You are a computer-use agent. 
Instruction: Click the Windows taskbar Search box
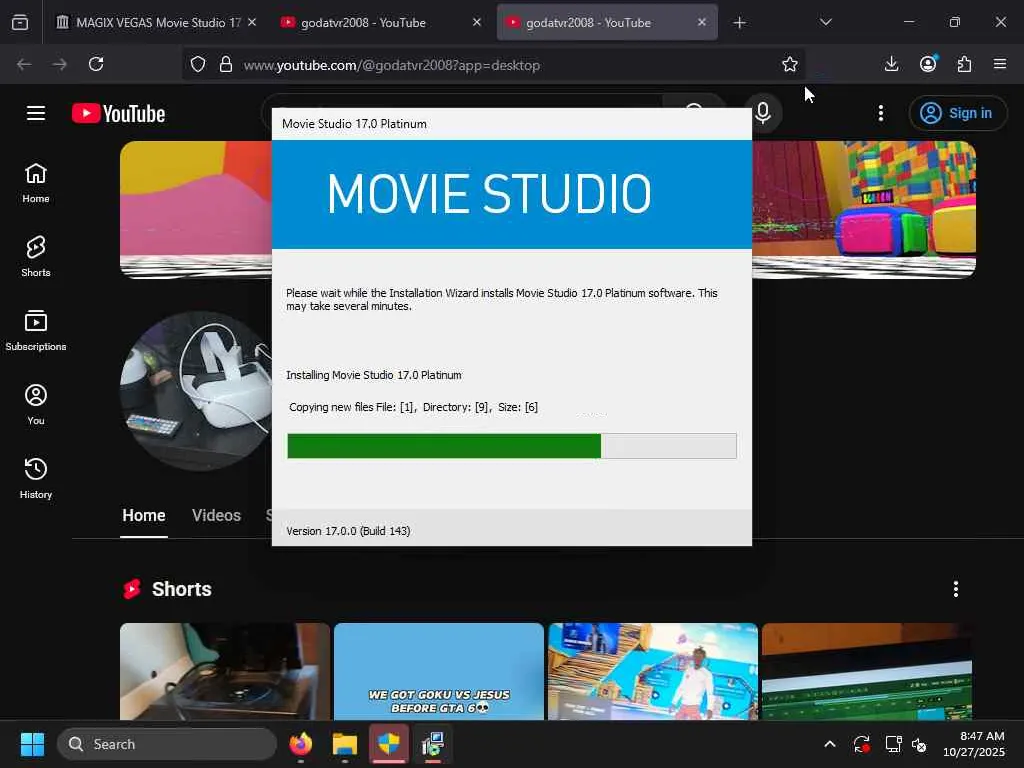tap(167, 744)
